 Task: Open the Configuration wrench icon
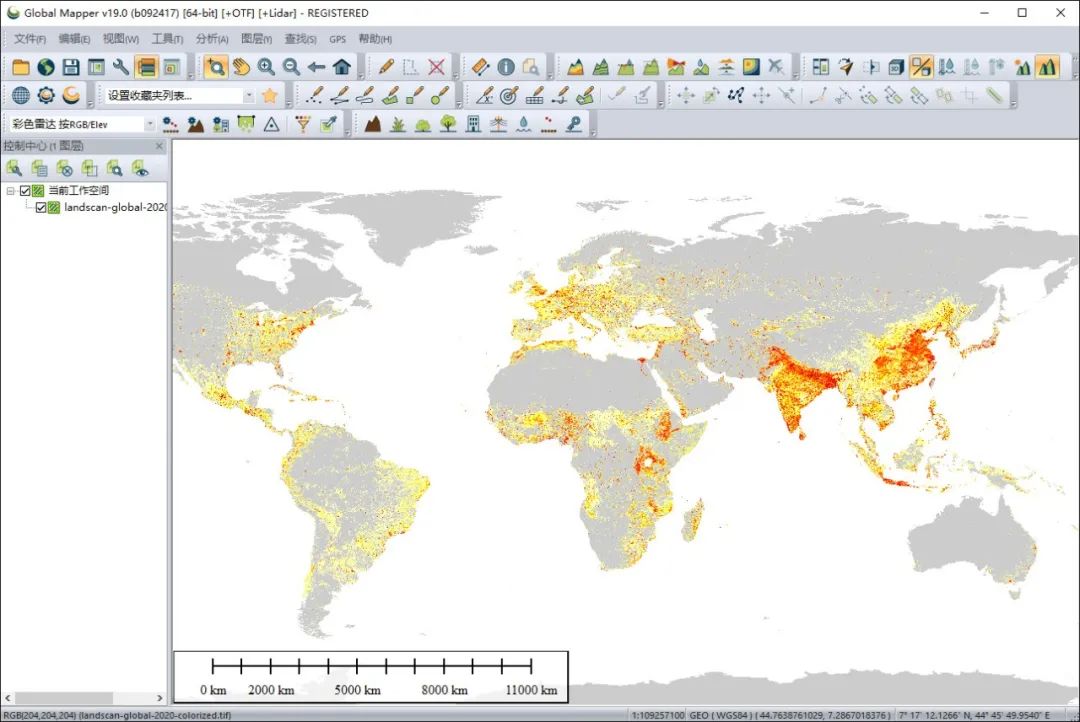[121, 67]
